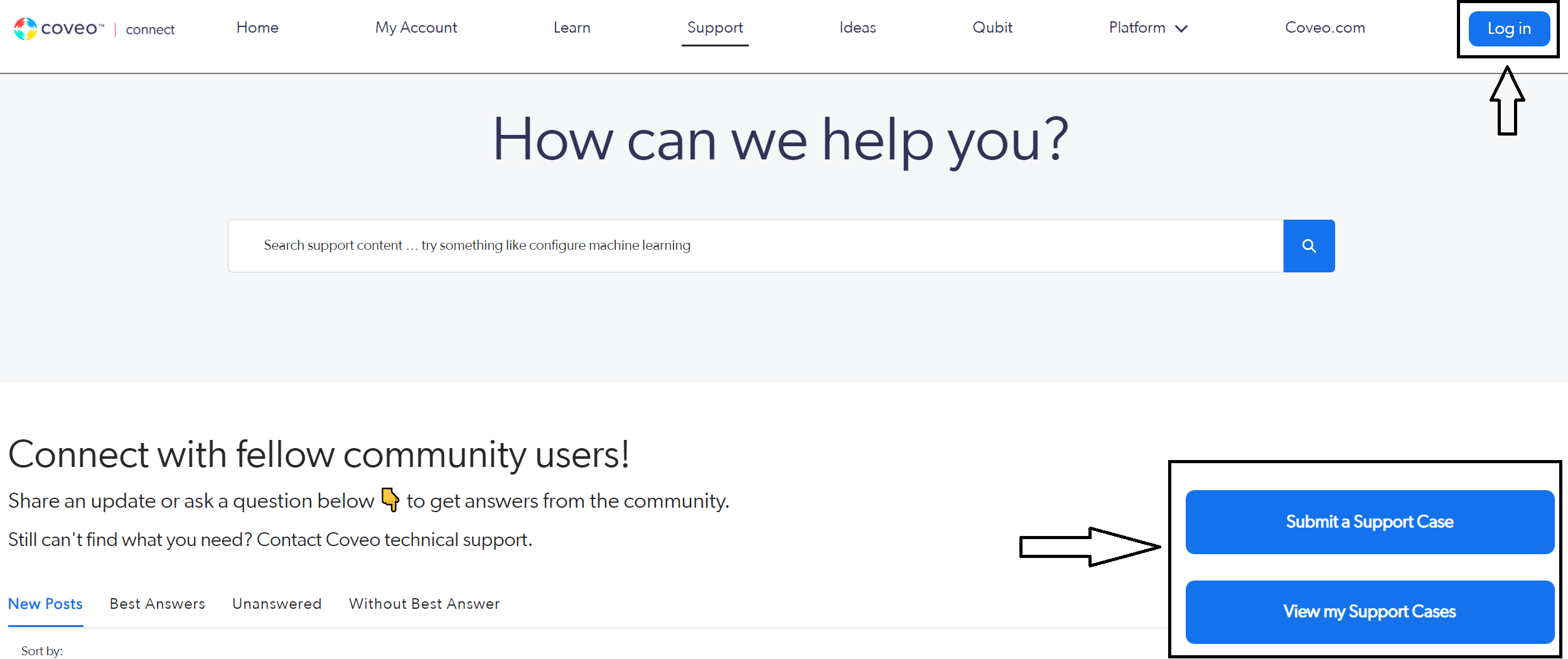Click View my Support Cases
The image size is (1568, 659).
pos(1369,611)
